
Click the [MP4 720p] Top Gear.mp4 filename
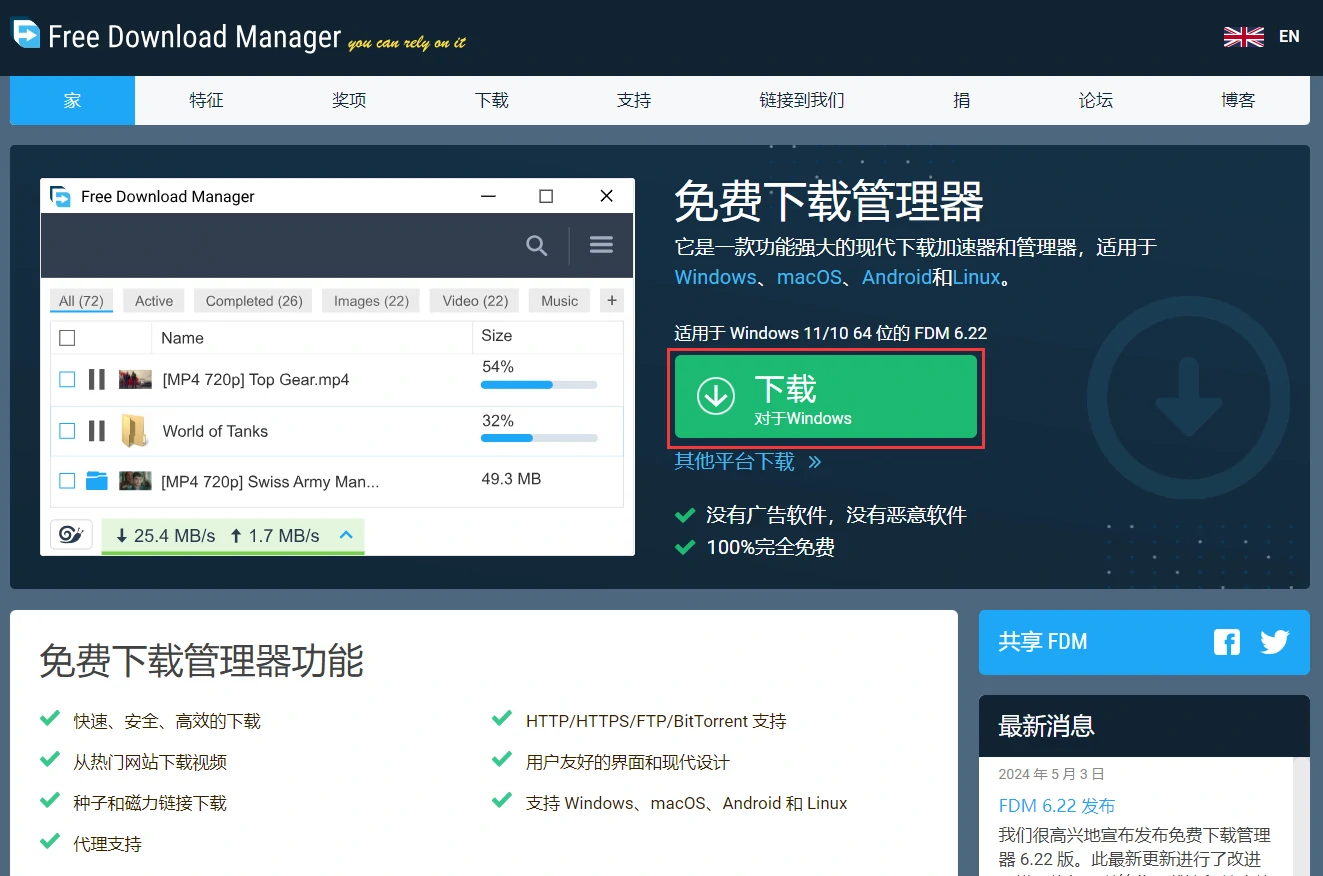[256, 380]
